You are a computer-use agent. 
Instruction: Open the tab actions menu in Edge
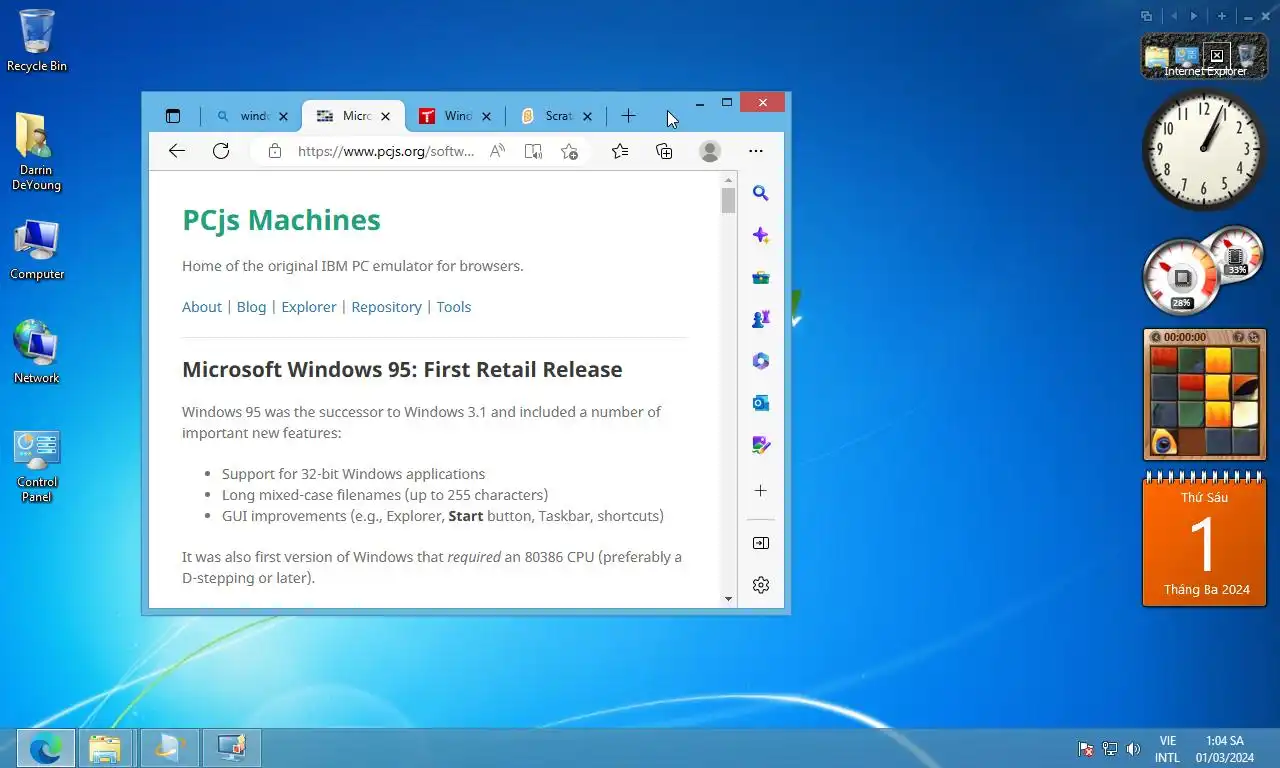173,116
